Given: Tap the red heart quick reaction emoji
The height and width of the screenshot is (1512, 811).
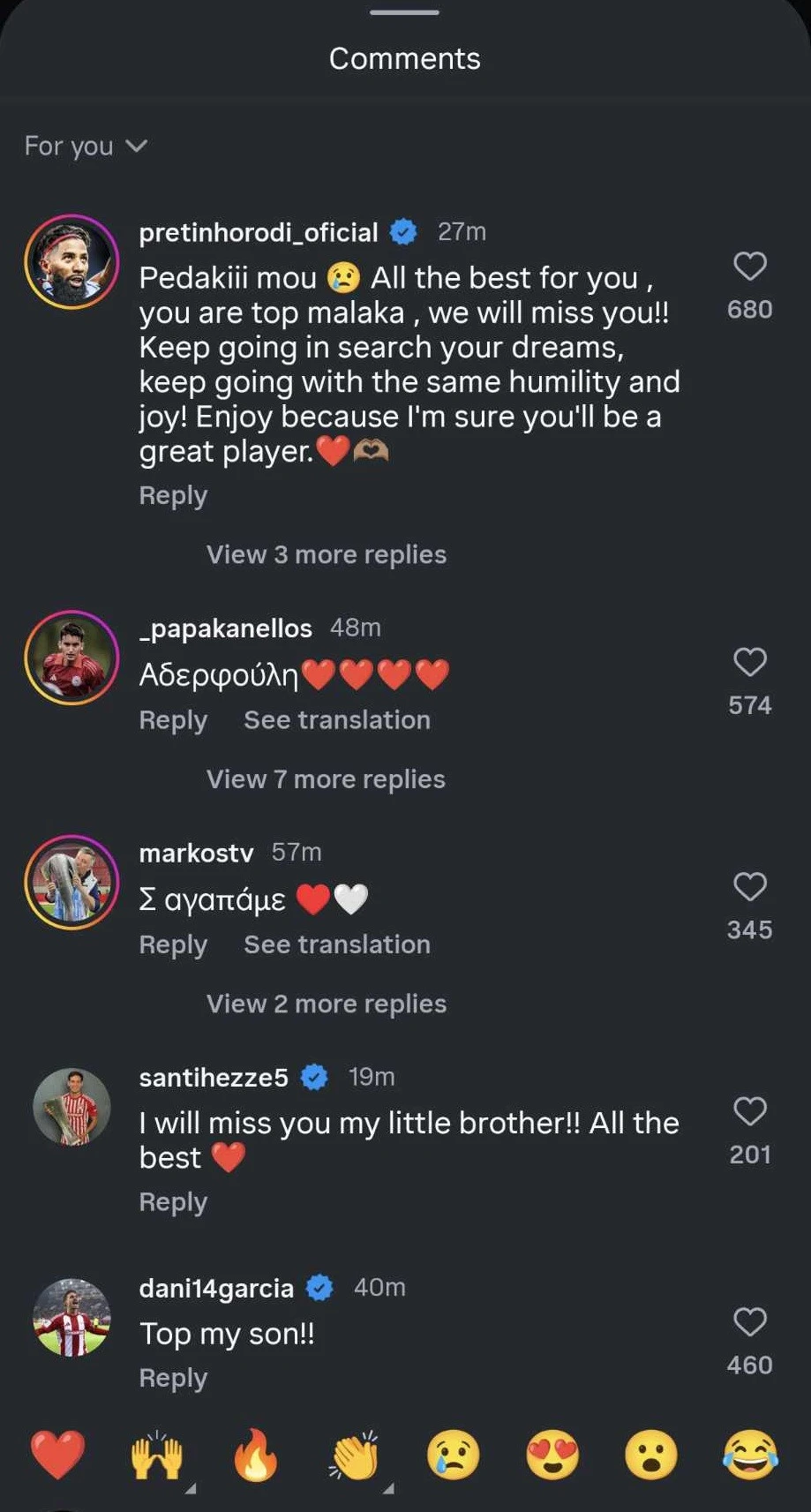Looking at the screenshot, I should [58, 1455].
